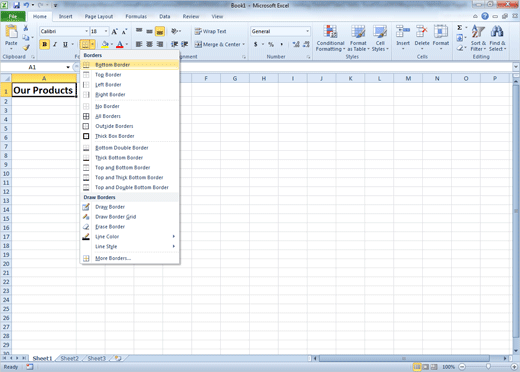The width and height of the screenshot is (520, 372).
Task: Click the Fill Color bucket icon
Action: point(105,44)
